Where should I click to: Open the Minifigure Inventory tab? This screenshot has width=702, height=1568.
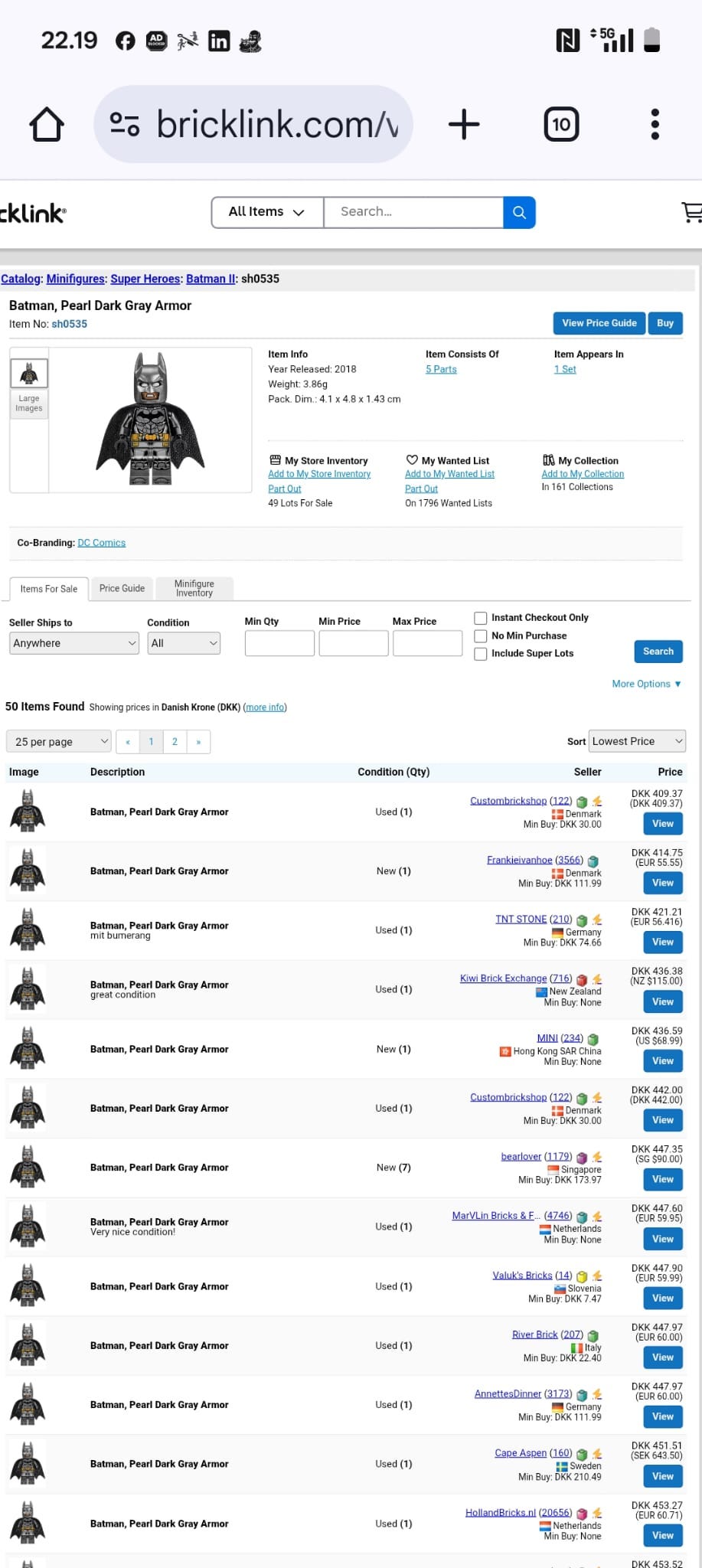194,588
